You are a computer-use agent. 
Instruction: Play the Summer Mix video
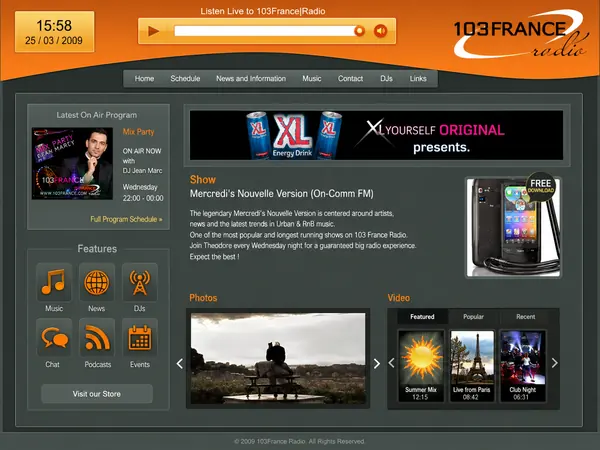coord(421,366)
